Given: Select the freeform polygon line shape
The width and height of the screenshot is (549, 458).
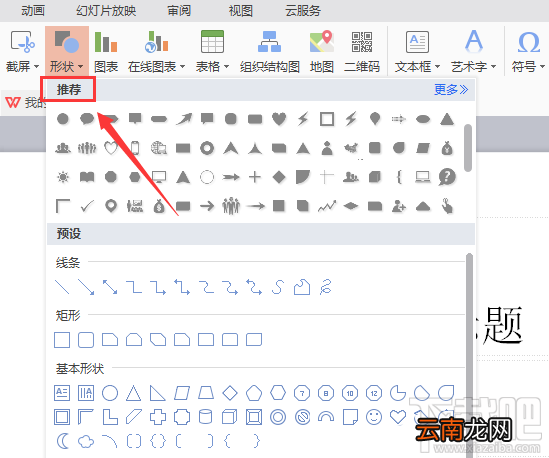Looking at the screenshot, I should 302,287.
